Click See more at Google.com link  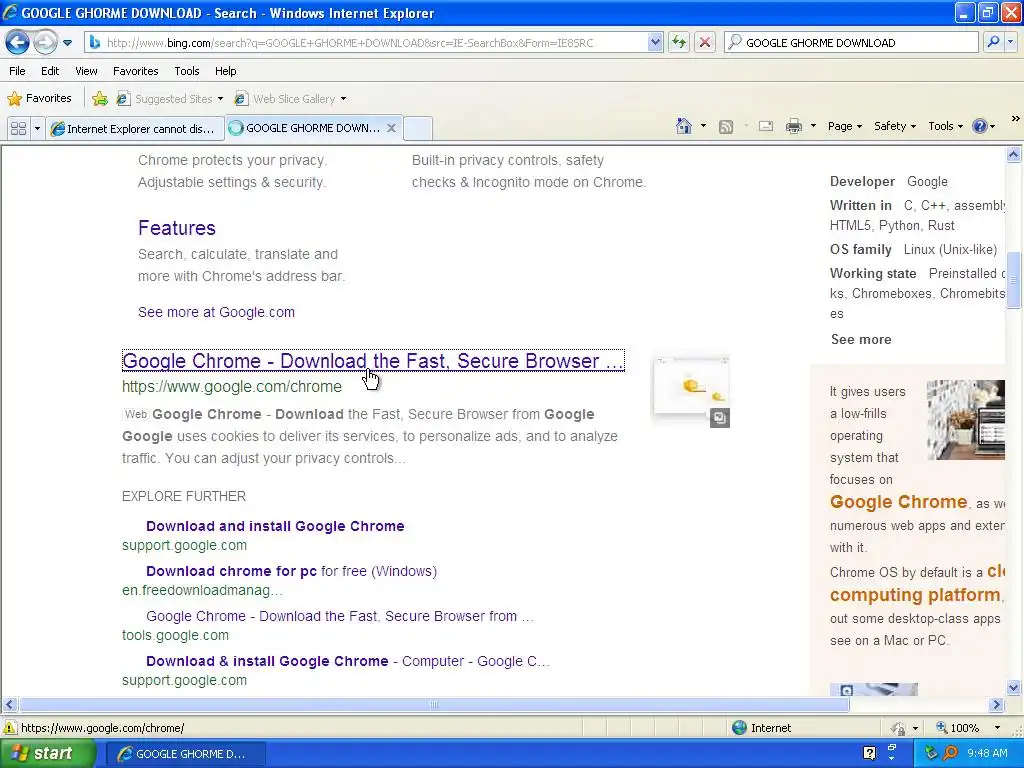coord(216,312)
